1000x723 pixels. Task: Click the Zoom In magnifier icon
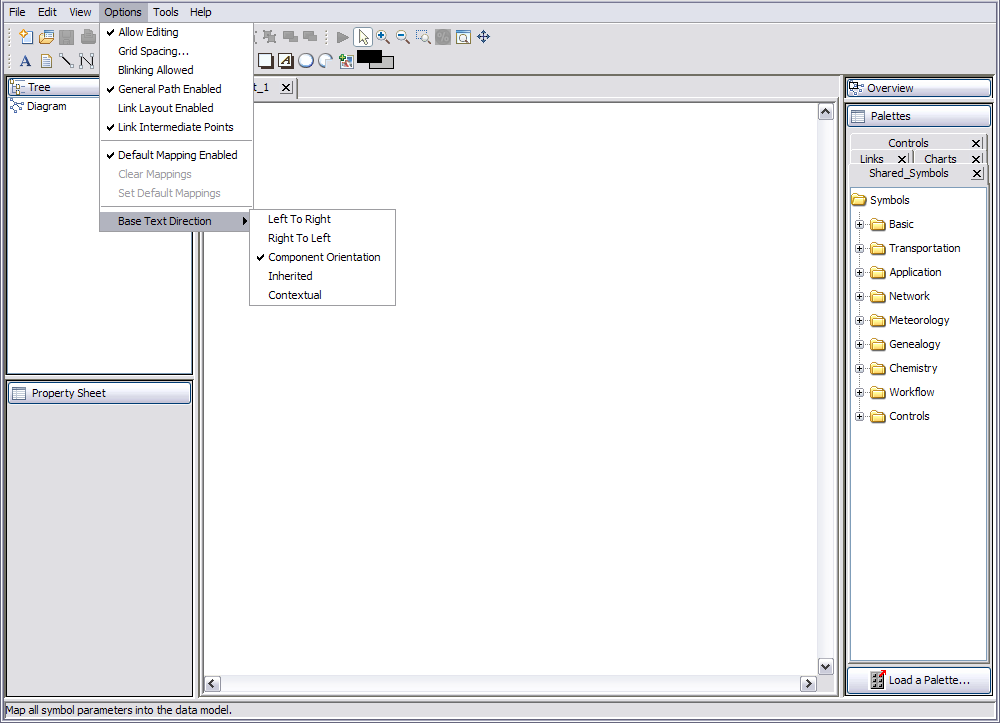[383, 37]
